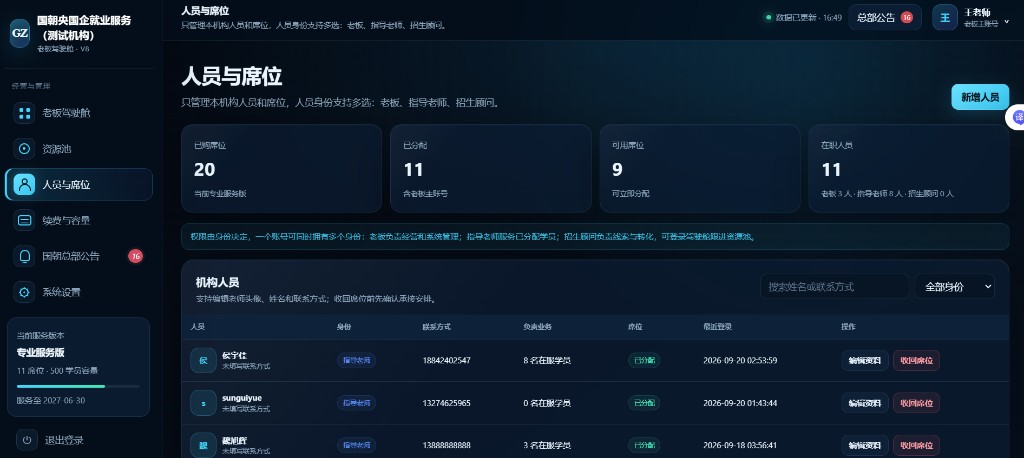Click the 最近登录 column header
This screenshot has width=1024, height=458.
click(717, 326)
